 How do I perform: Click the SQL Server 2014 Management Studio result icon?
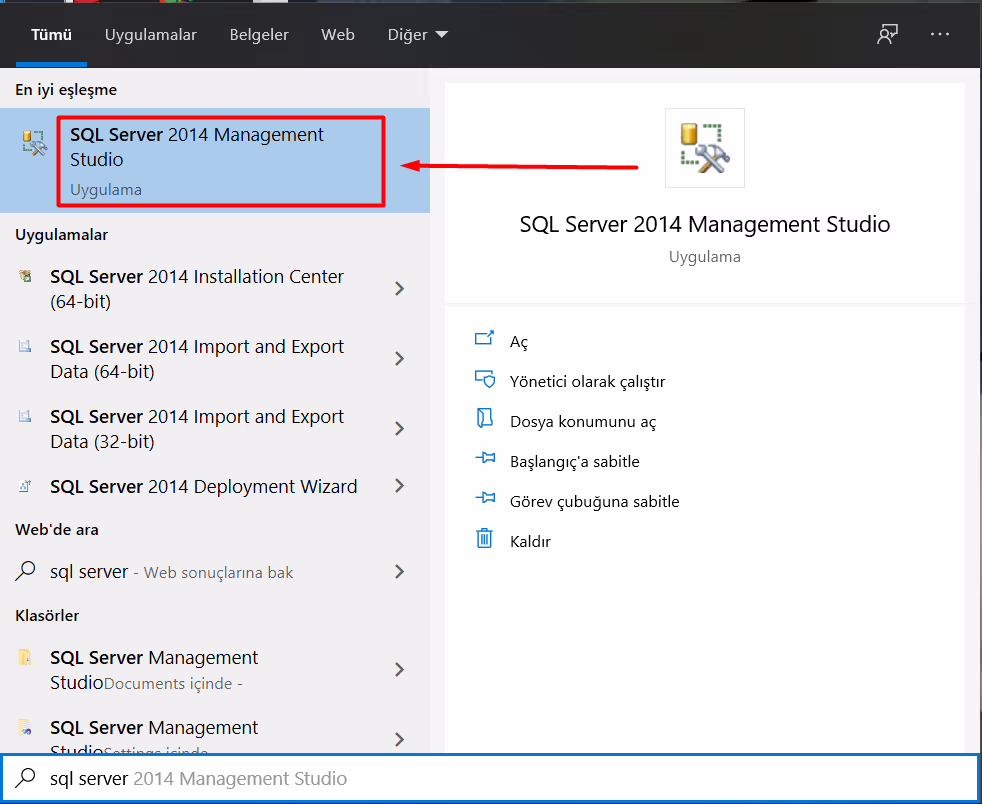(34, 143)
